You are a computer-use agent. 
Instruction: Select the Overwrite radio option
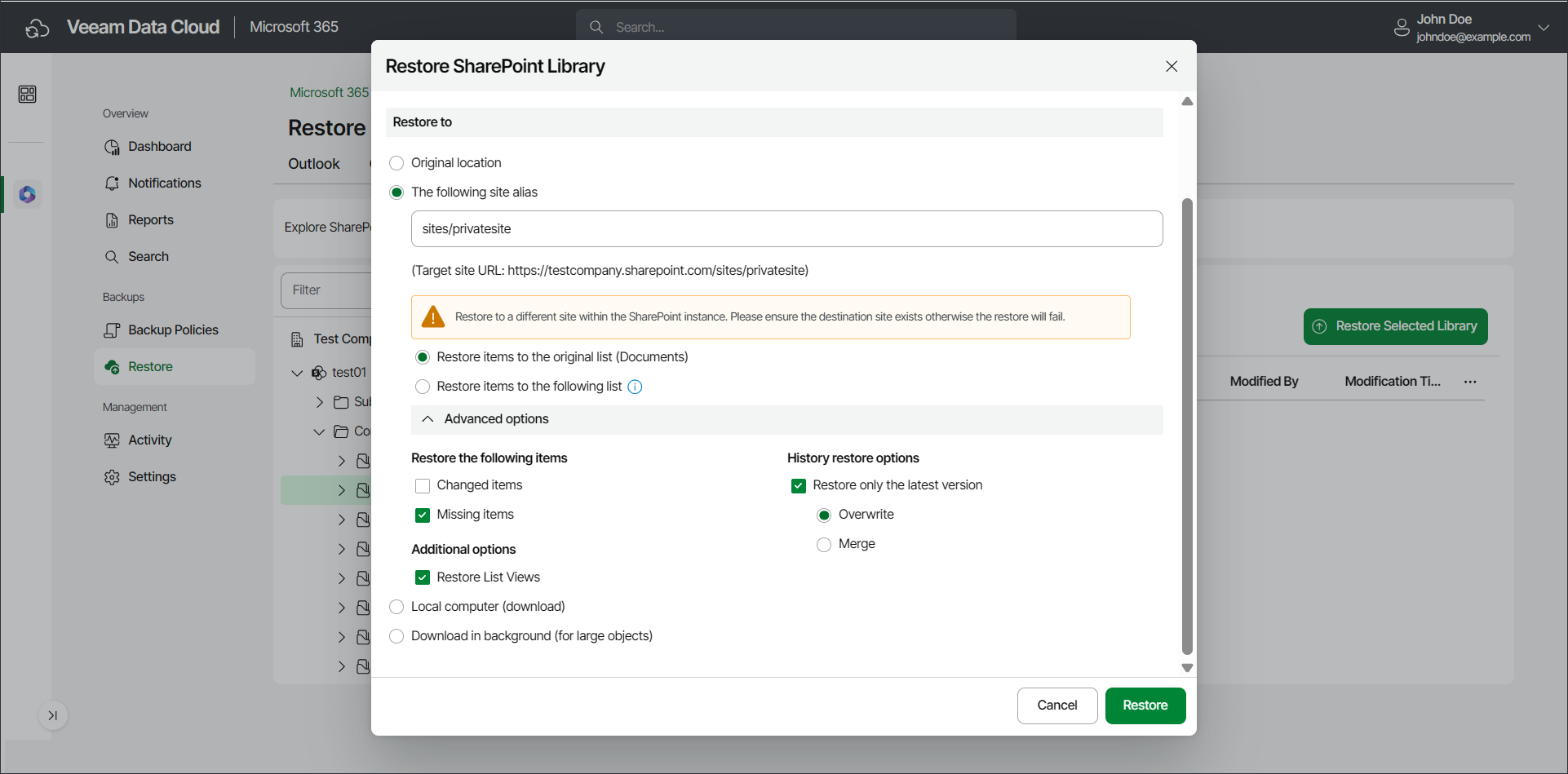click(824, 515)
